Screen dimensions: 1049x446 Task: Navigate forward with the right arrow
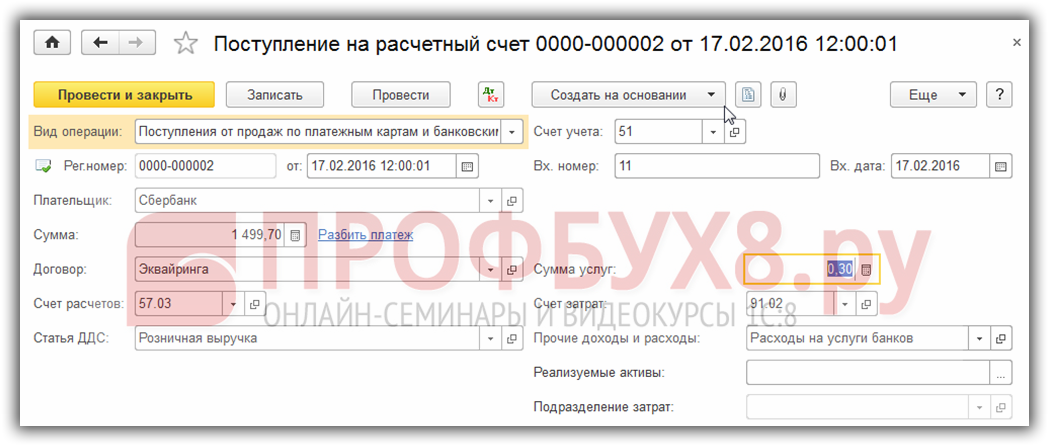(137, 42)
